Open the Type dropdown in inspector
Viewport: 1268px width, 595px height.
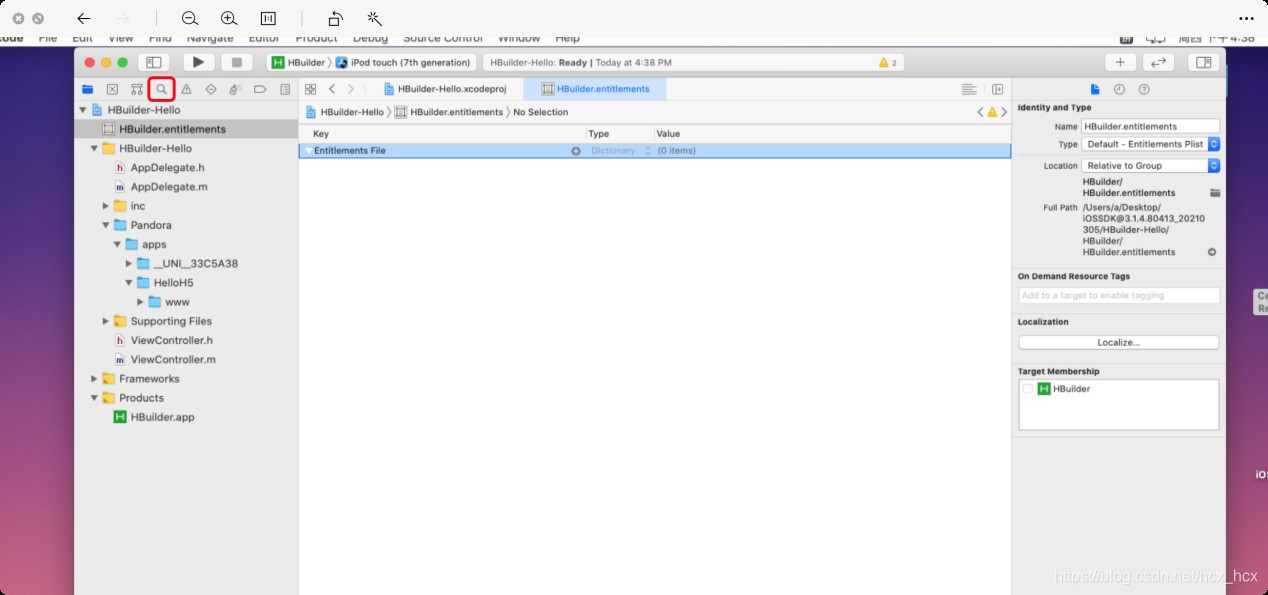[x=1151, y=144]
